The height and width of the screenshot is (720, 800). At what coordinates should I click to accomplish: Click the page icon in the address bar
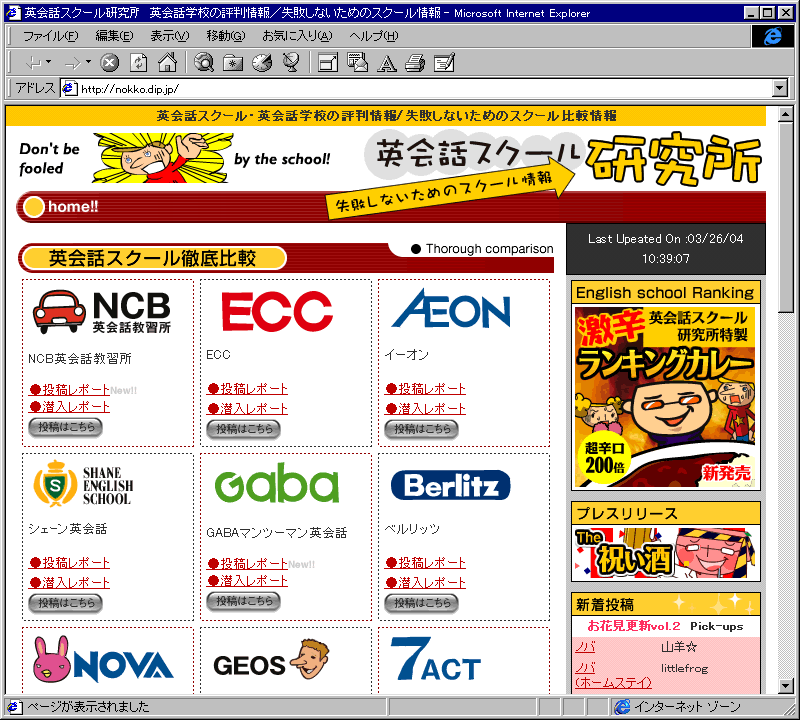click(x=69, y=88)
